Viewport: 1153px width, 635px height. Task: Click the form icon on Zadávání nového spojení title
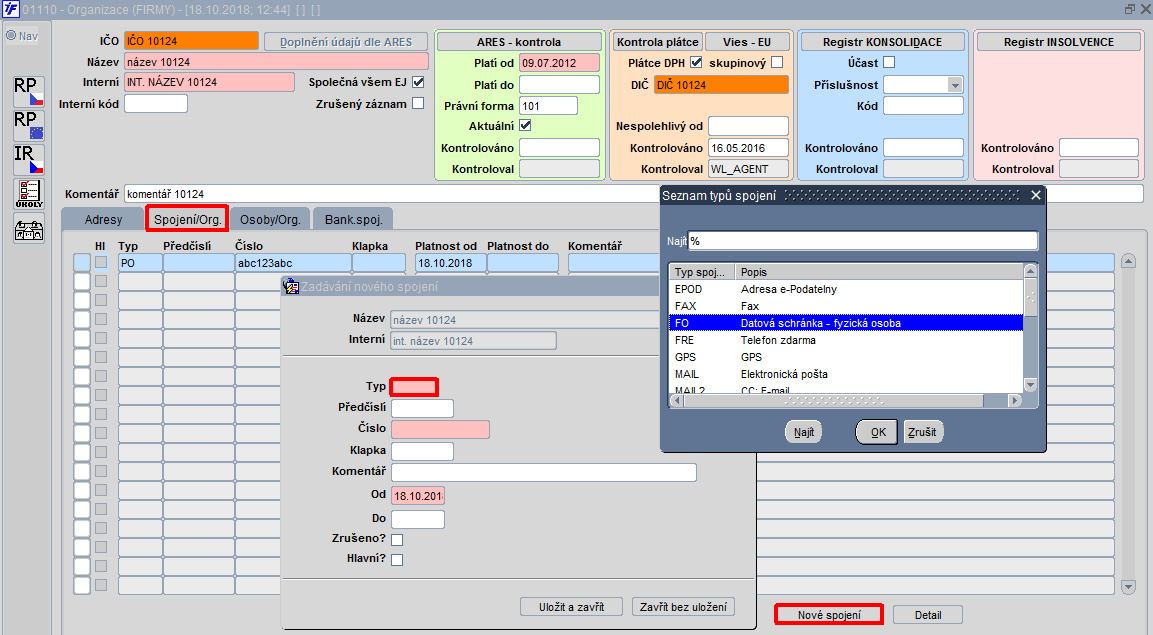pyautogui.click(x=291, y=286)
